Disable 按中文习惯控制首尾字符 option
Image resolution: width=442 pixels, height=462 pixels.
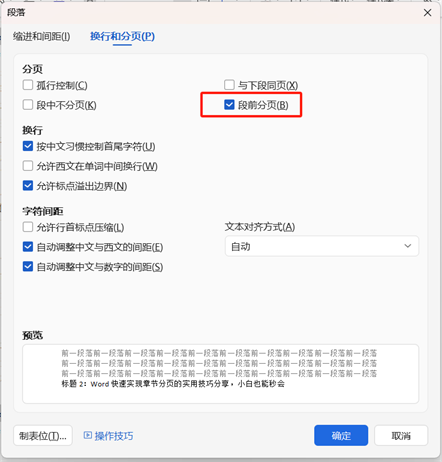coord(28,146)
